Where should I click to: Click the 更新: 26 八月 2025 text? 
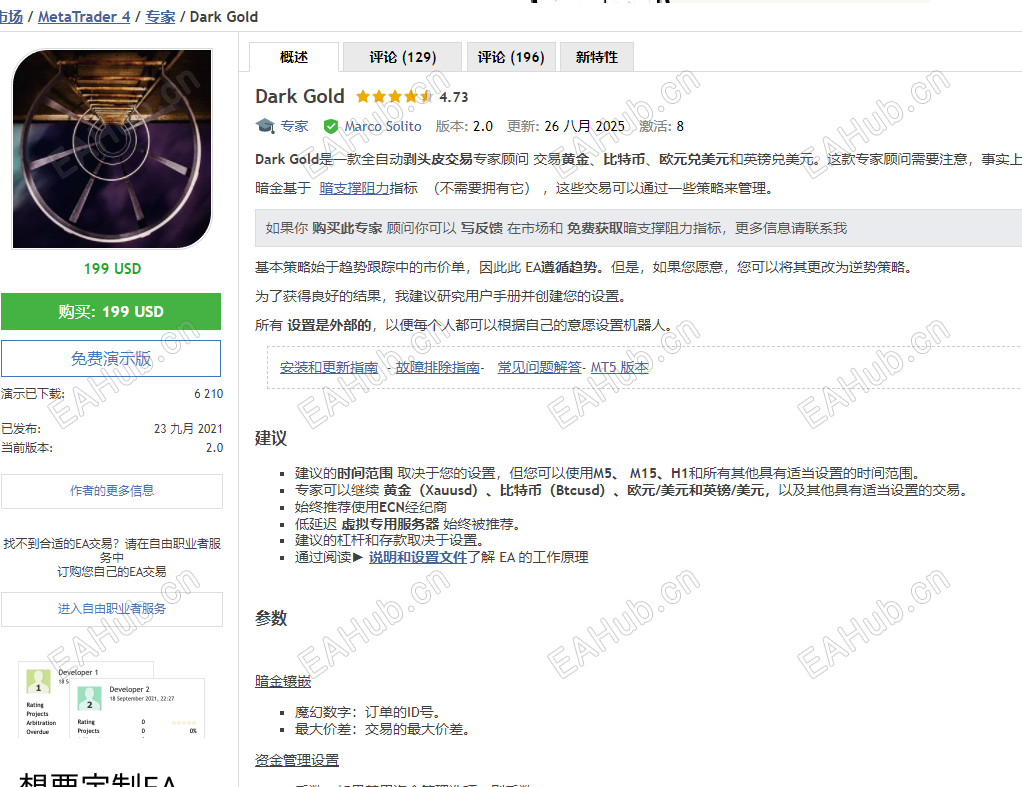[566, 126]
